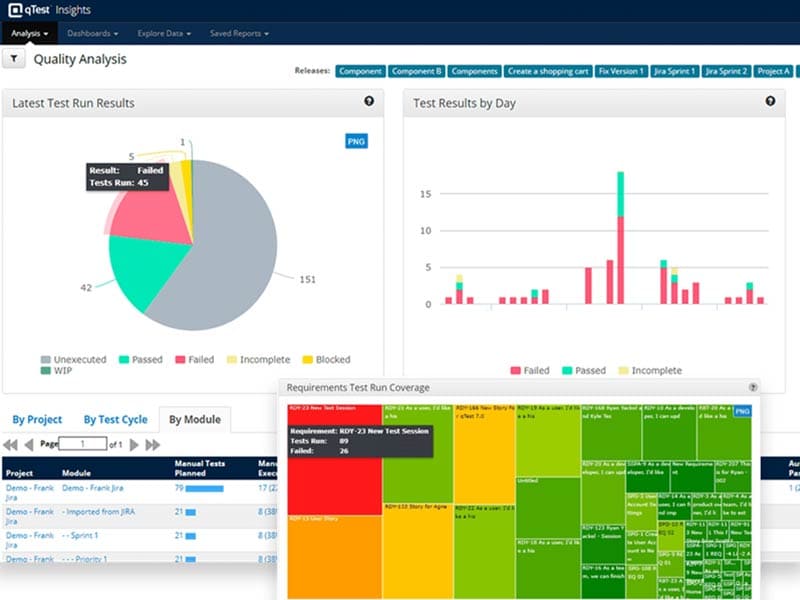Open help for Test Results by Day

click(x=770, y=101)
